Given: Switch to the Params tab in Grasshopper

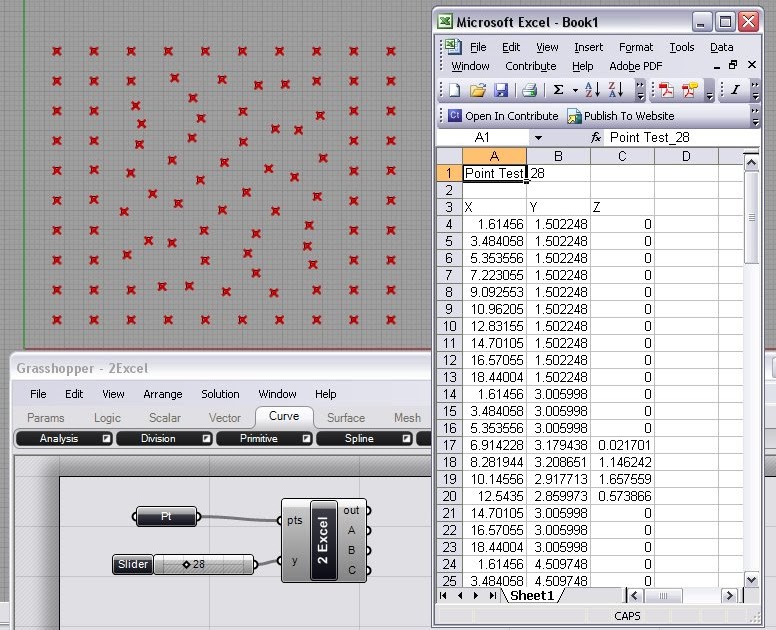Looking at the screenshot, I should (46, 418).
